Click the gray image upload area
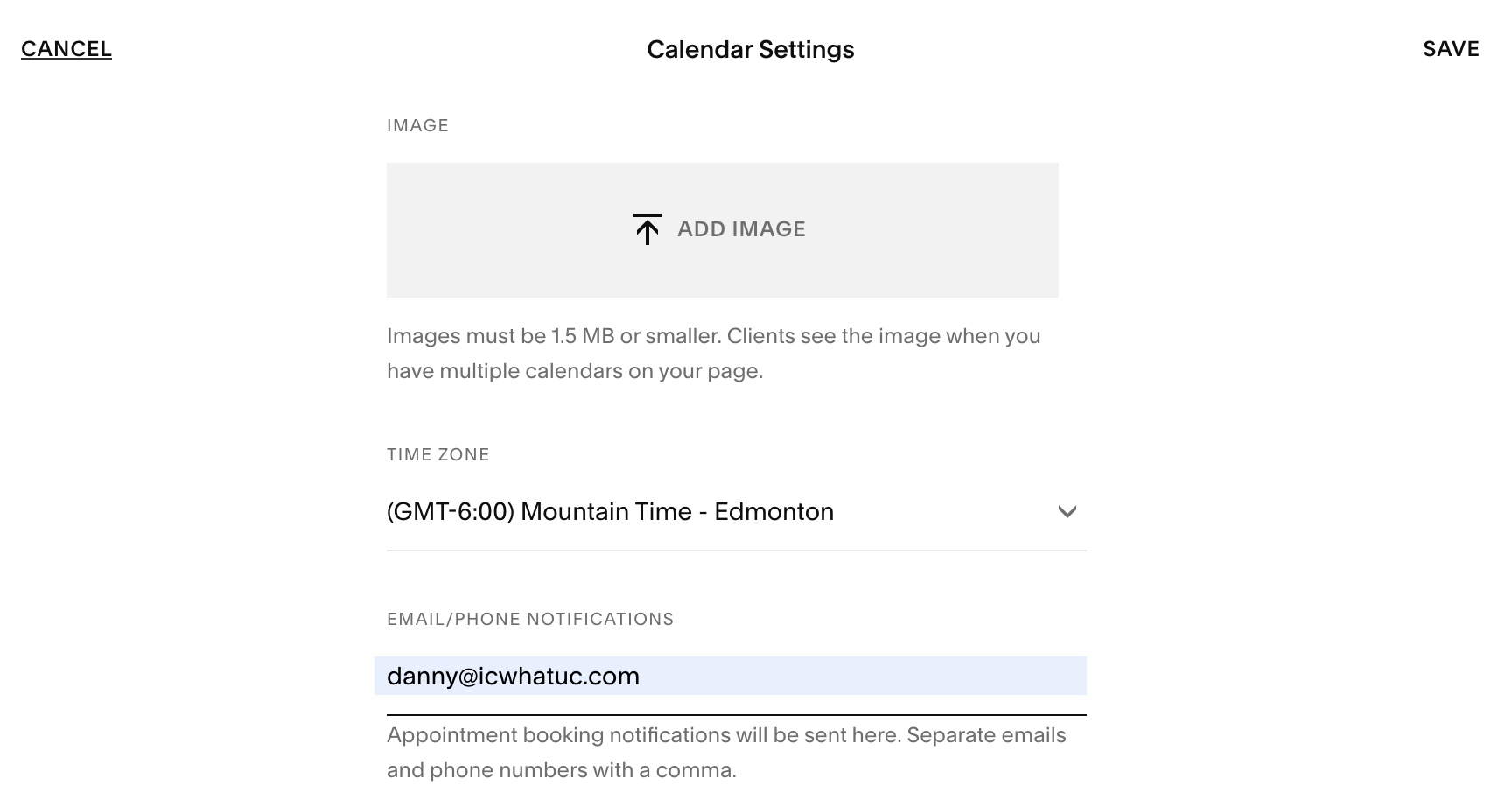This screenshot has height=800, width=1512. point(723,230)
